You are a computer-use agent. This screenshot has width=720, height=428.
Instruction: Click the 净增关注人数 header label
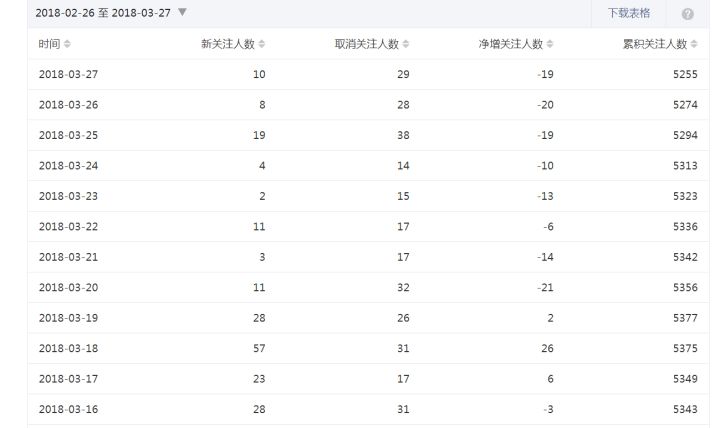[x=511, y=44]
